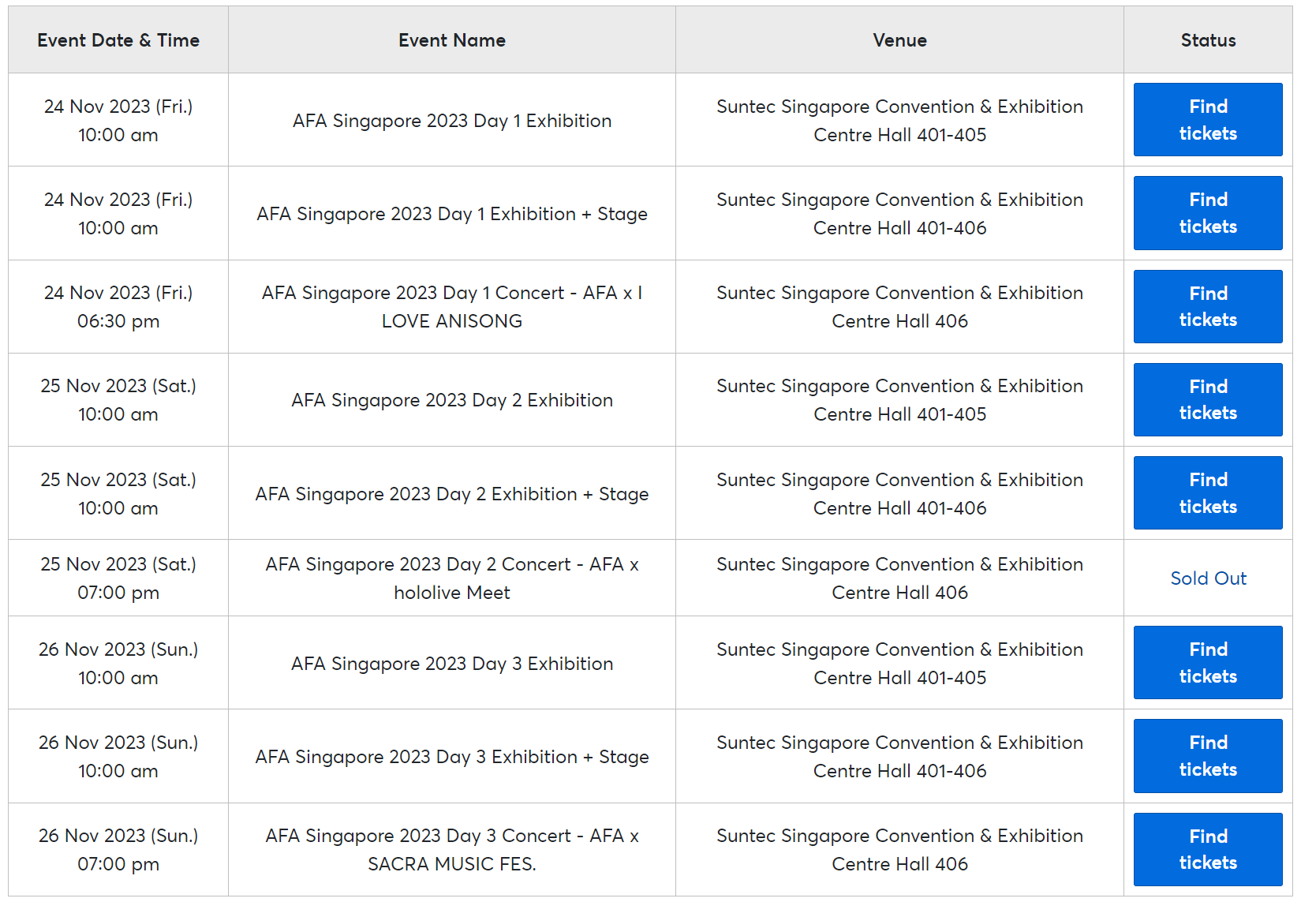This screenshot has height=902, width=1316.
Task: Click the 24 Nov 2023 06:30 pm date cell
Action: [x=118, y=307]
